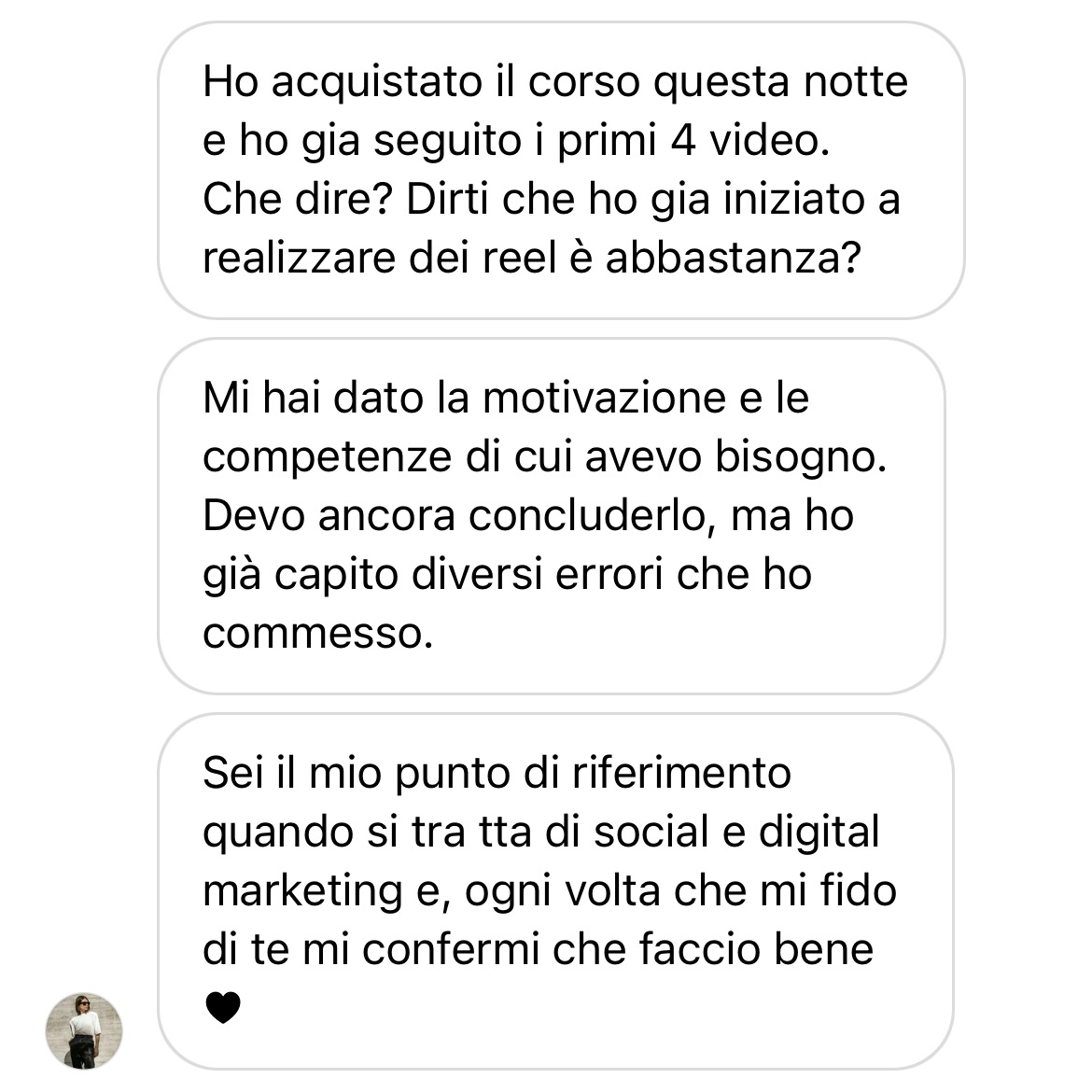Click the word 'motivazione' in second bubble

pos(604,399)
